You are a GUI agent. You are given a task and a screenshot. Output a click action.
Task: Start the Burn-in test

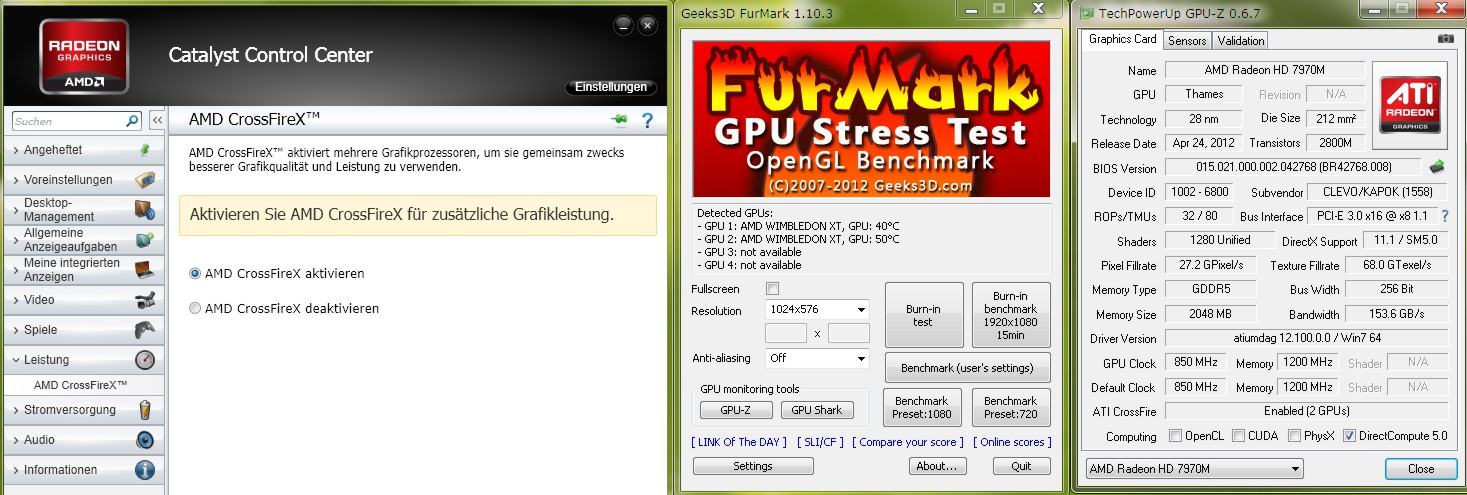click(923, 315)
